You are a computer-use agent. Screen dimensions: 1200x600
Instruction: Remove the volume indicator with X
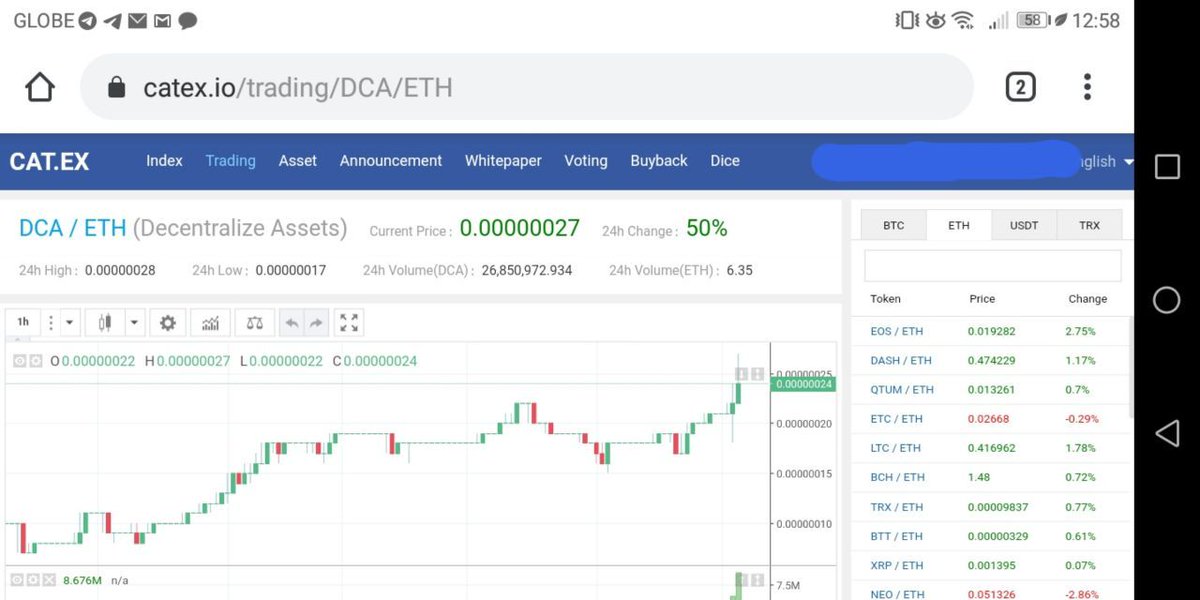(x=50, y=580)
